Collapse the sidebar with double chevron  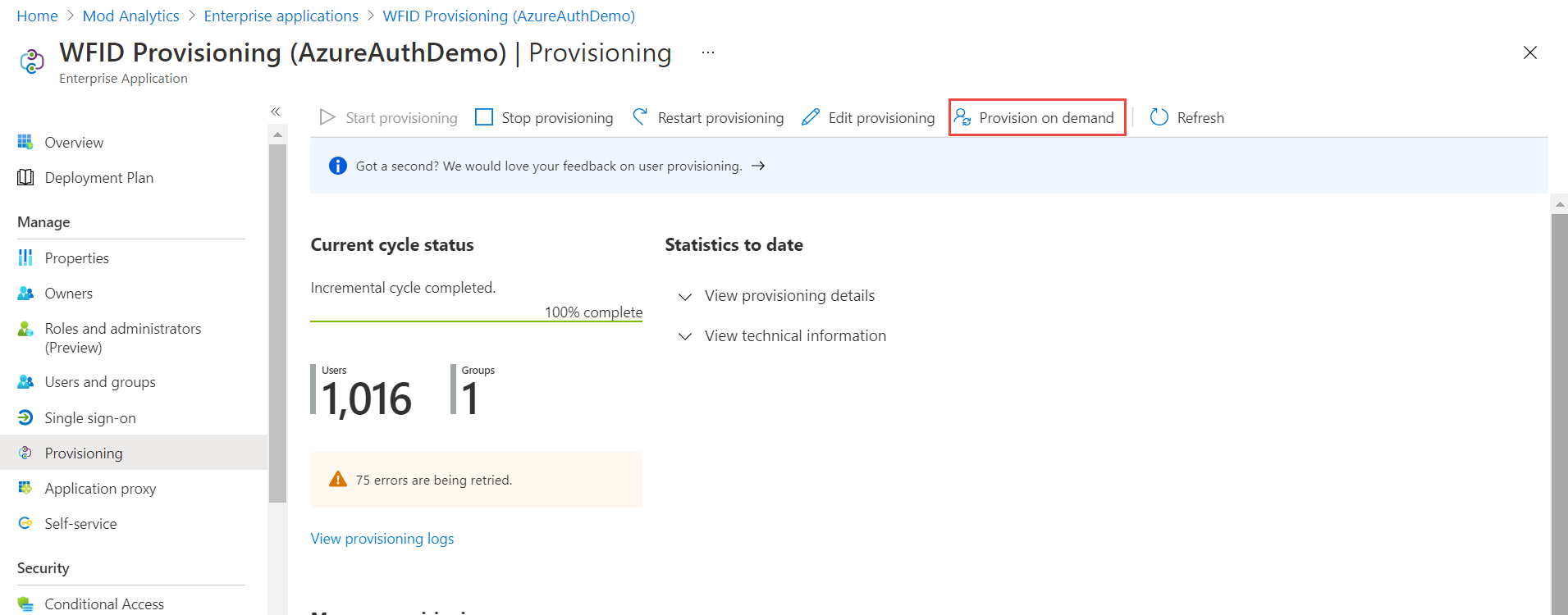pos(276,112)
